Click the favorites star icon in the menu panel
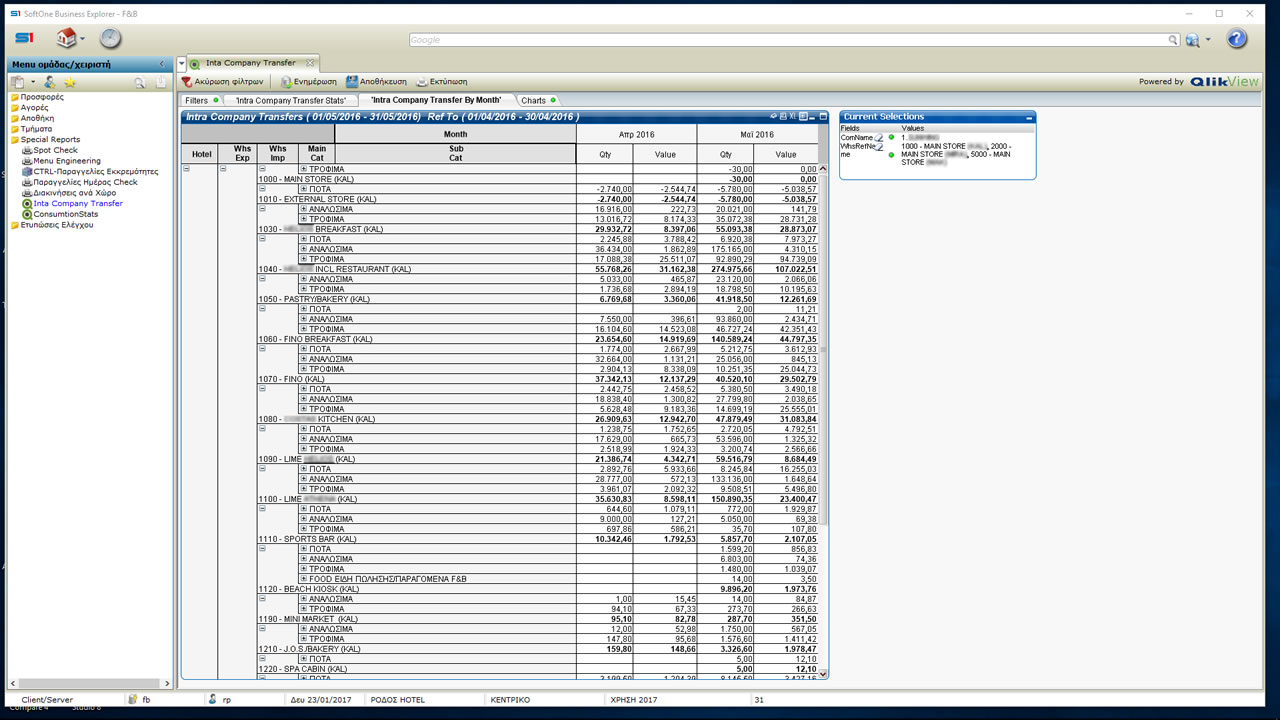Screen dimensions: 1280x720 (70, 82)
